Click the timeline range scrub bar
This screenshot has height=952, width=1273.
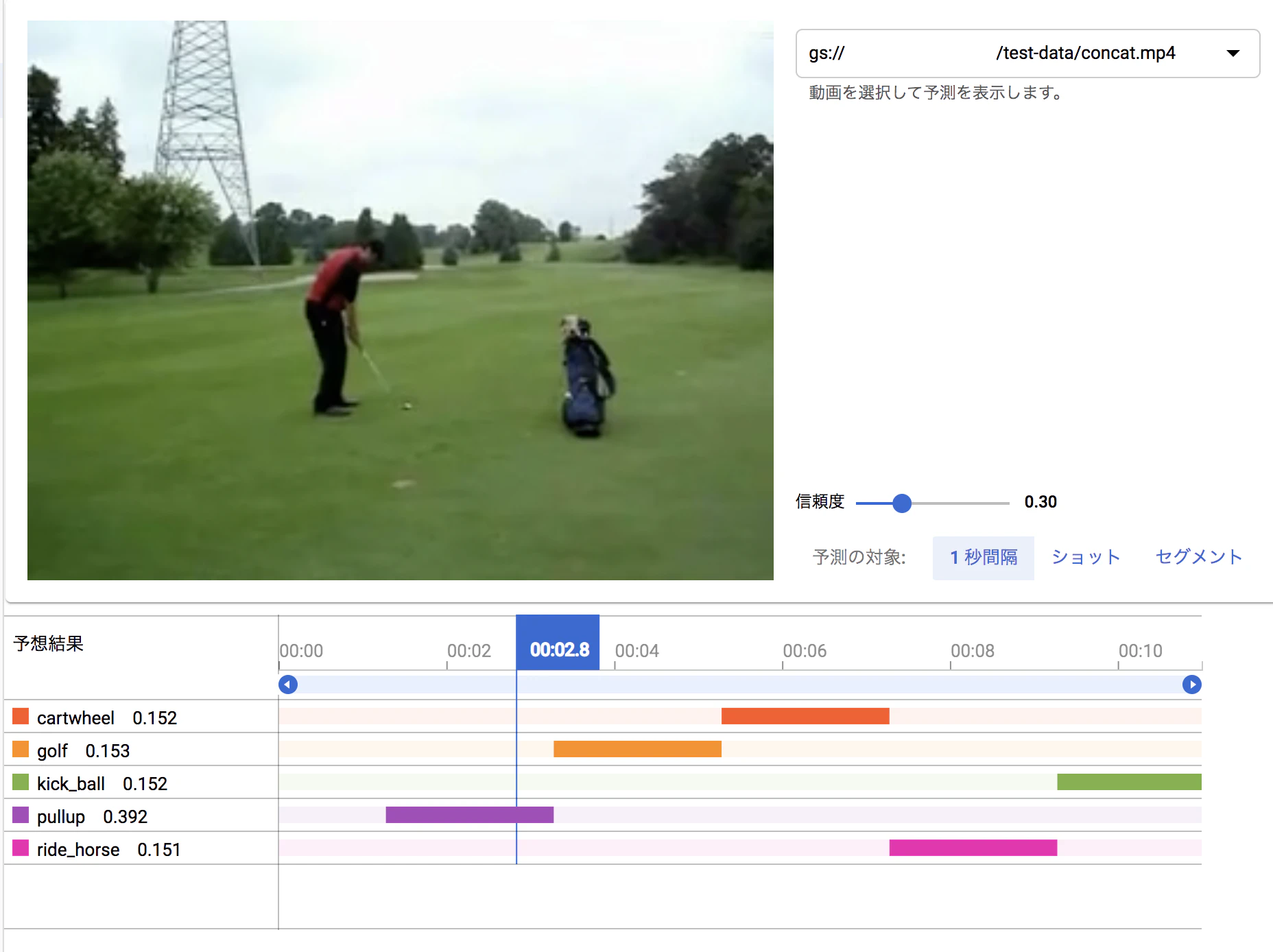coord(740,685)
